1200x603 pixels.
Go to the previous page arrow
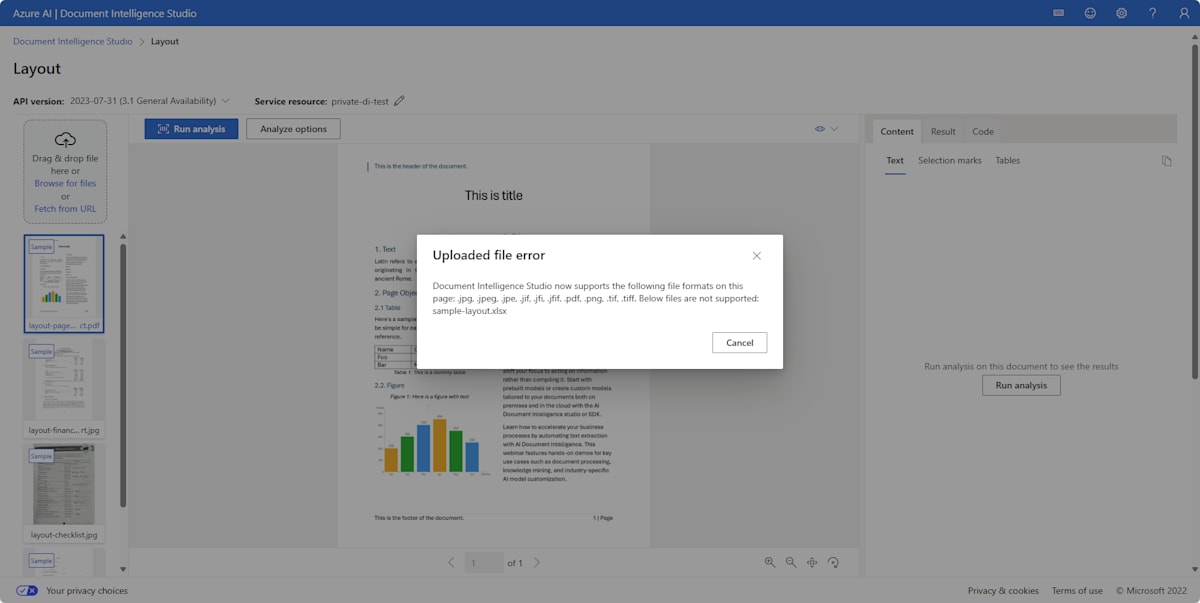point(451,563)
